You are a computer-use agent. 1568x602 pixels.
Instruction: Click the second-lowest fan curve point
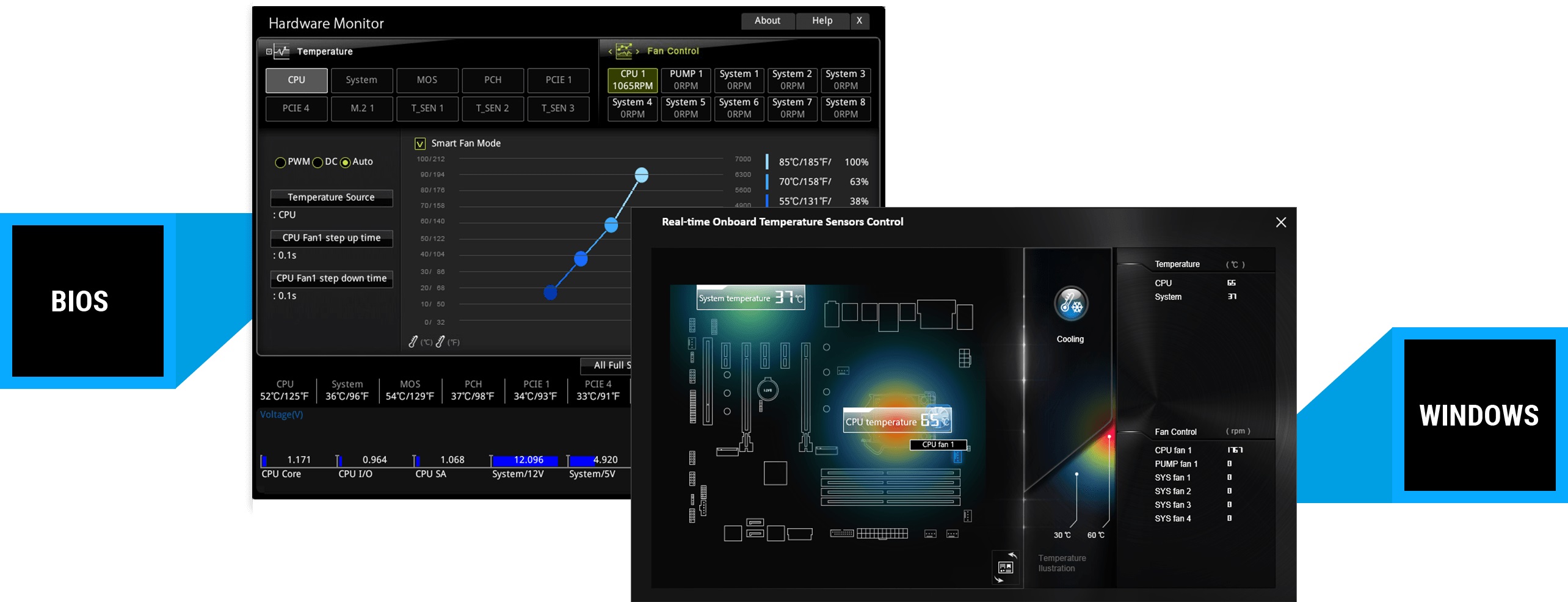tap(581, 259)
